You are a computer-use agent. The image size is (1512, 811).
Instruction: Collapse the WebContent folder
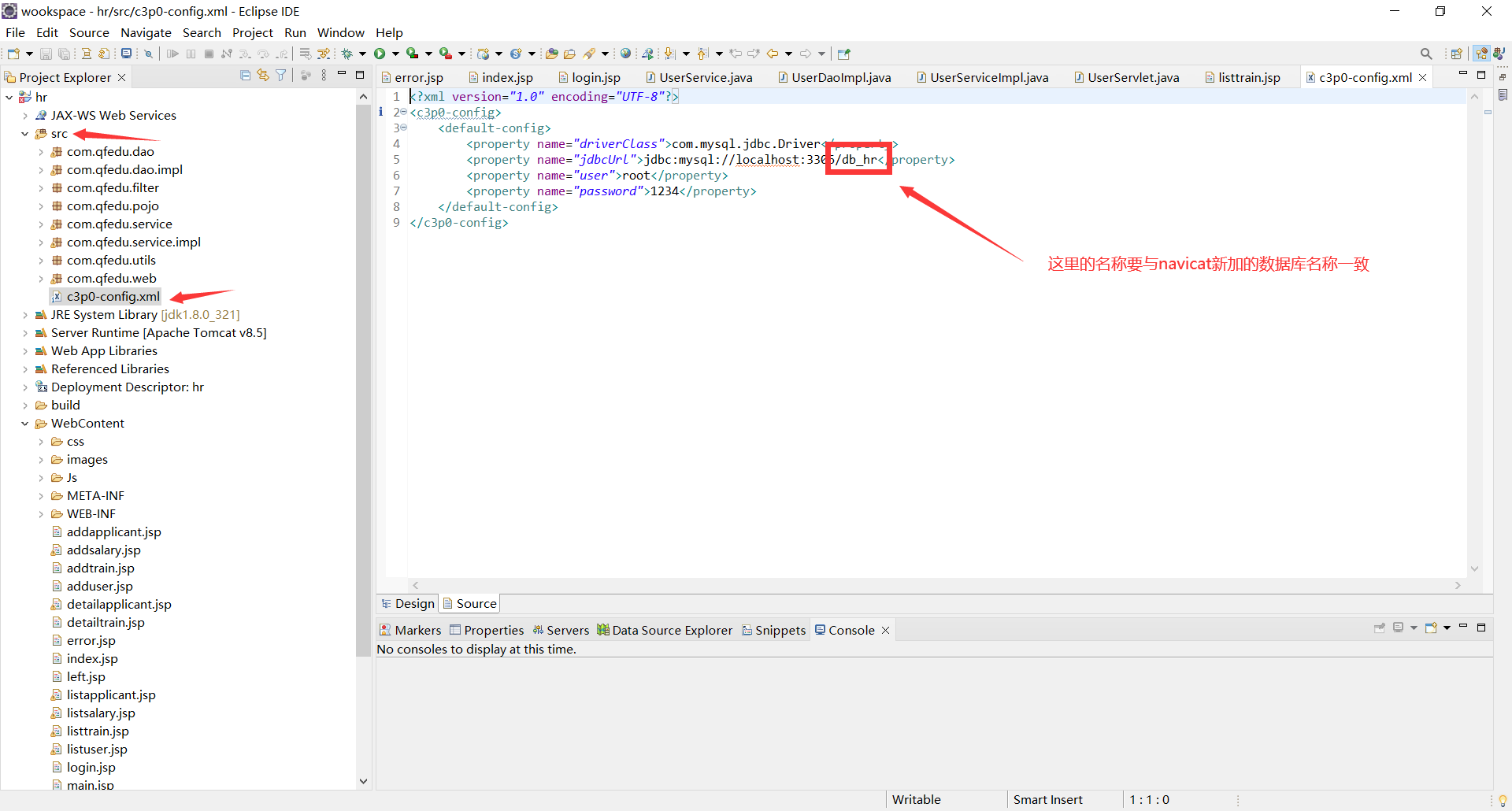24,424
